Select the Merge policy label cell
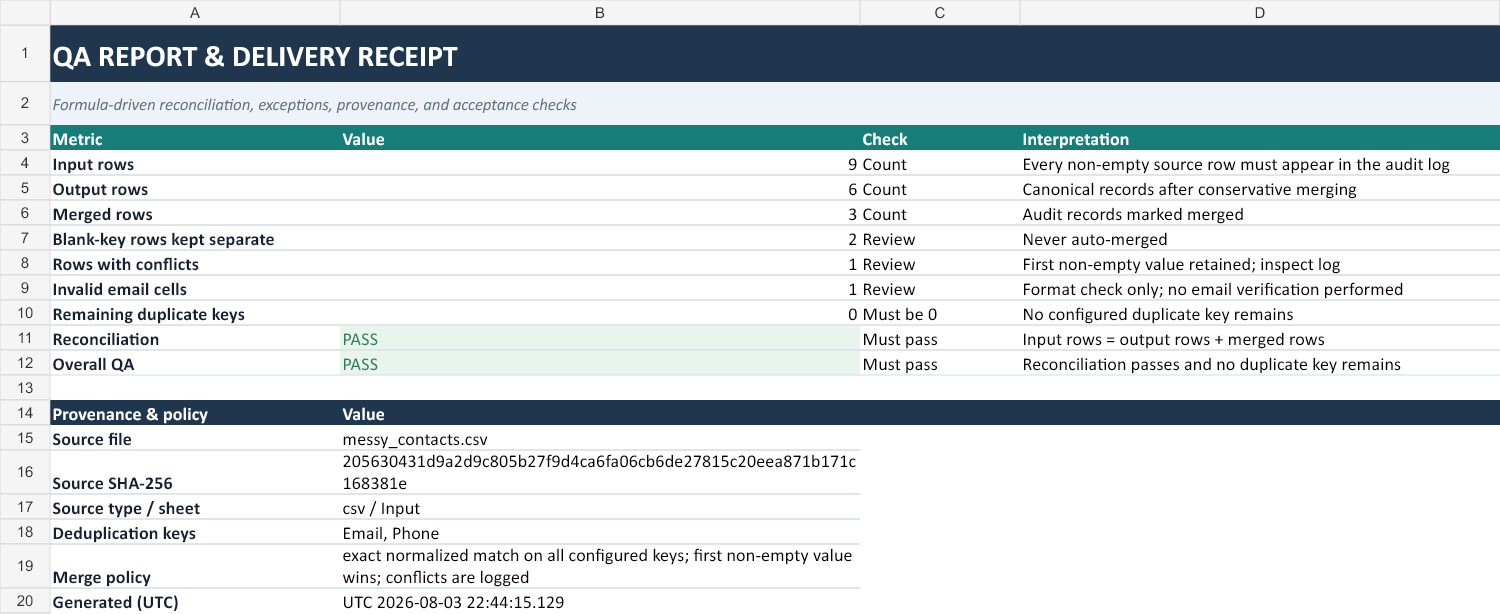Screen dimensions: 1500x614 point(195,567)
